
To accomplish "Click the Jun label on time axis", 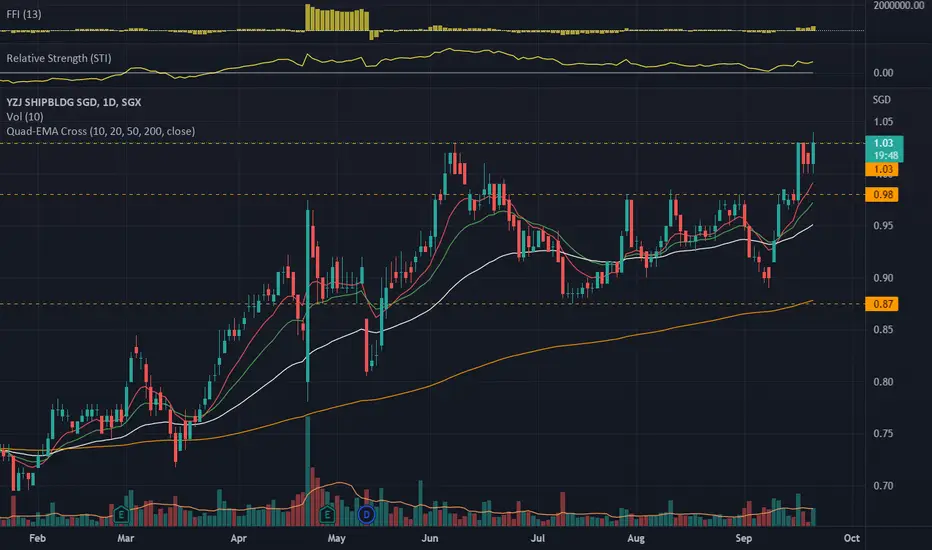I will (x=430, y=538).
